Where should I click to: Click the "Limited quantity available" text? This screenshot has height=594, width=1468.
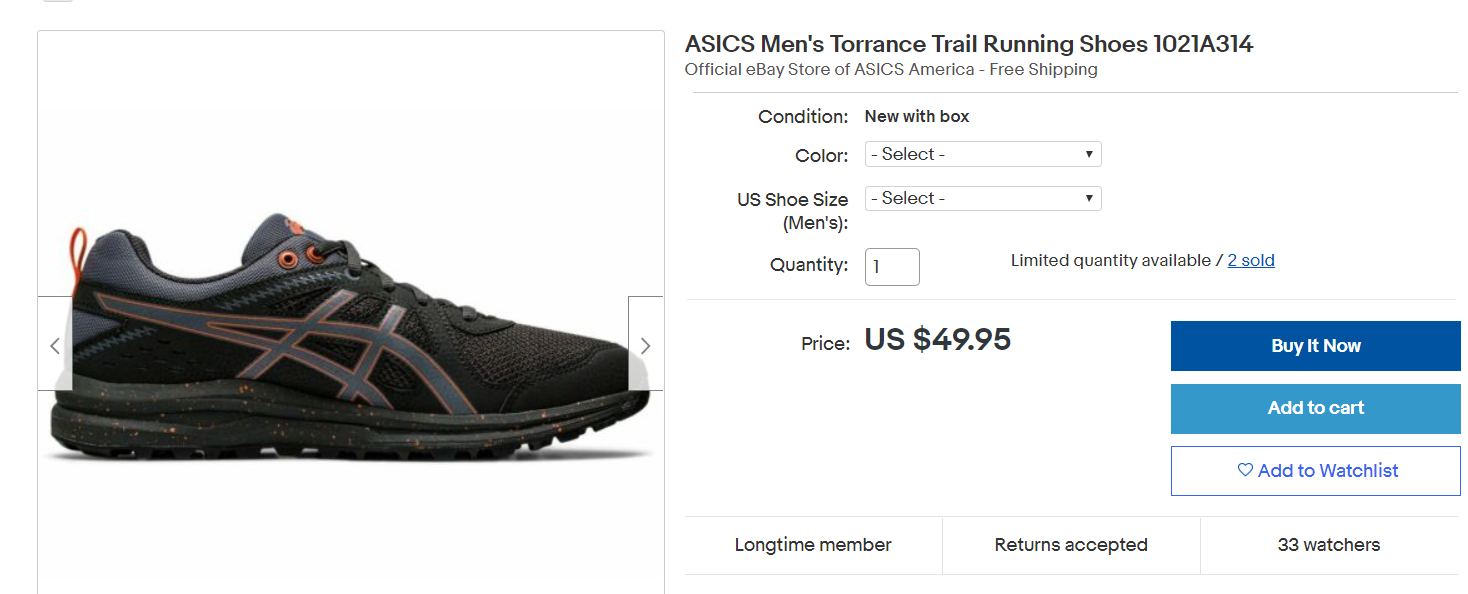(1110, 260)
